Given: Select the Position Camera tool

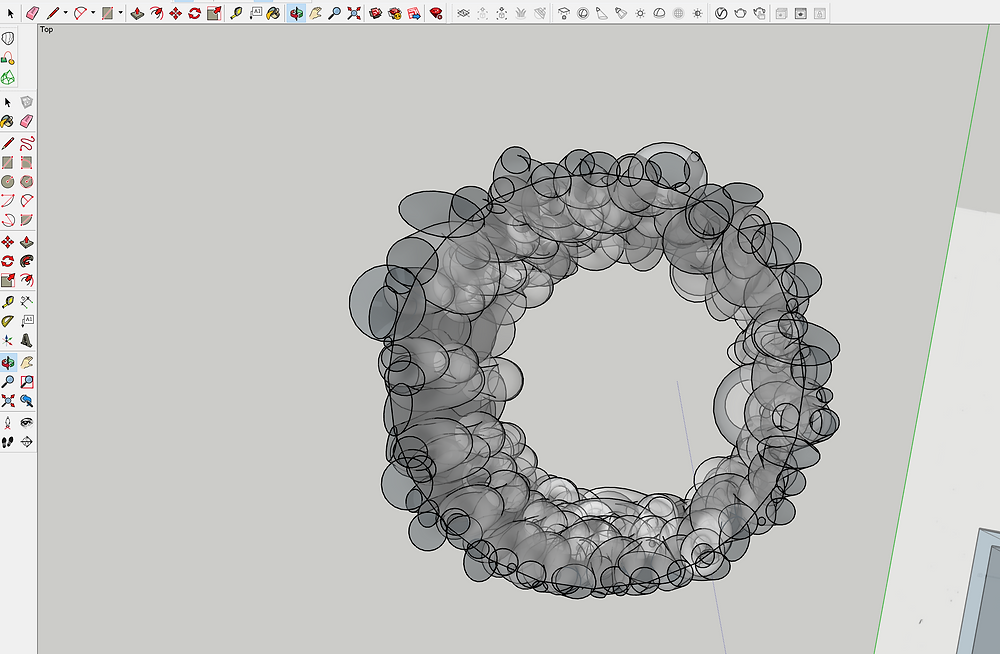Looking at the screenshot, I should point(8,422).
